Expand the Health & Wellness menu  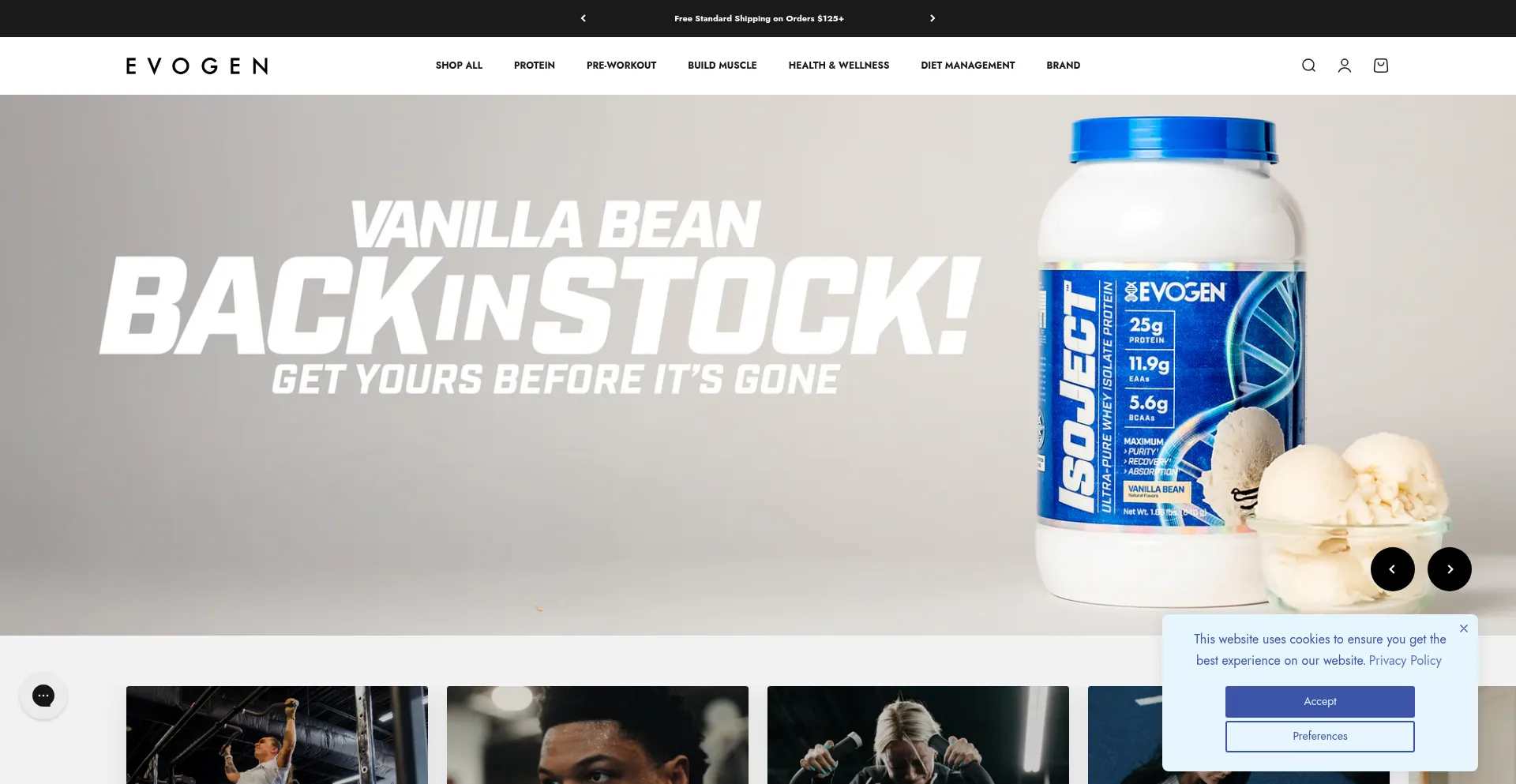click(839, 66)
